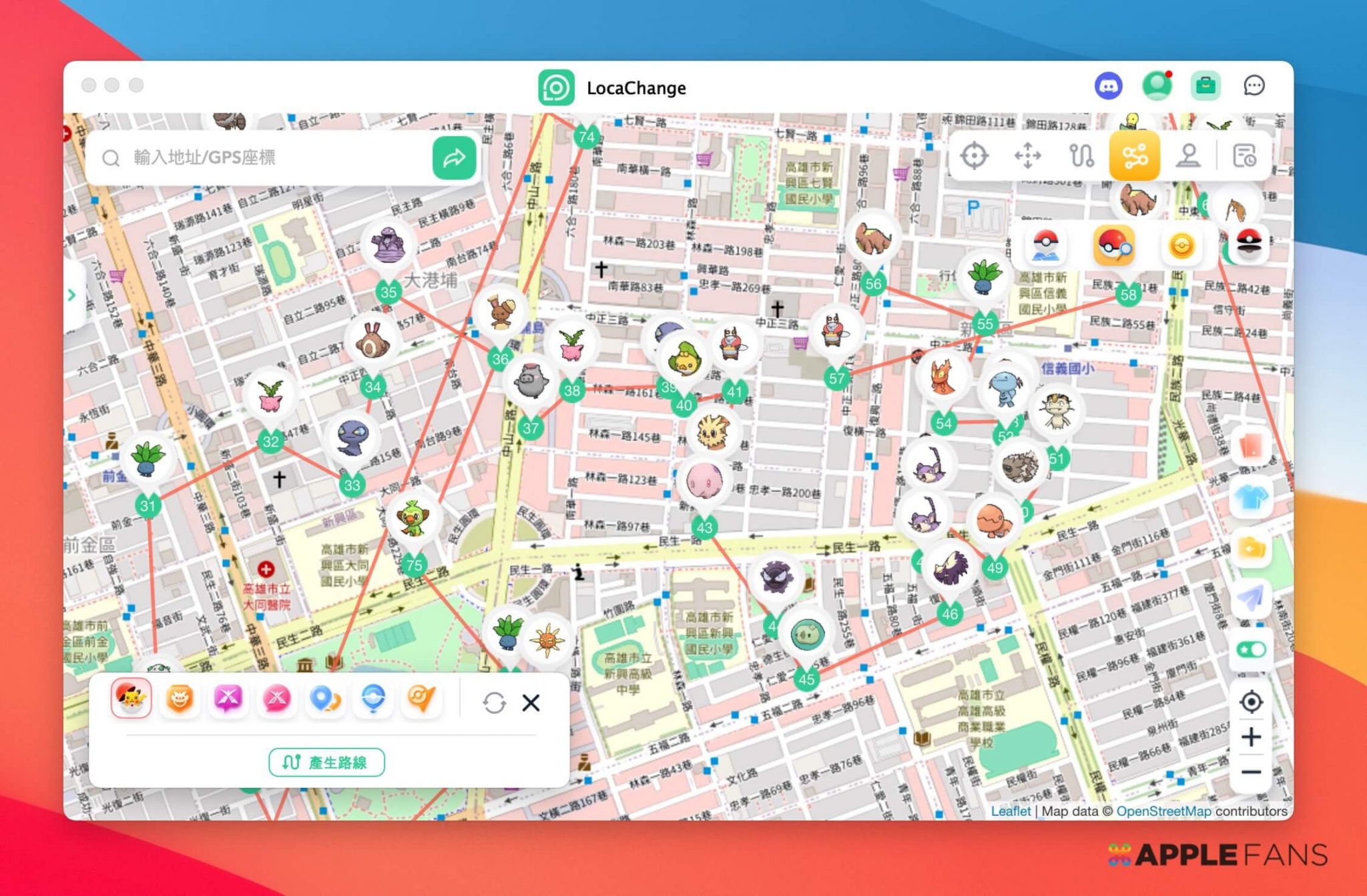Open history records icon in toolbar
This screenshot has height=896, width=1367.
point(1244,156)
